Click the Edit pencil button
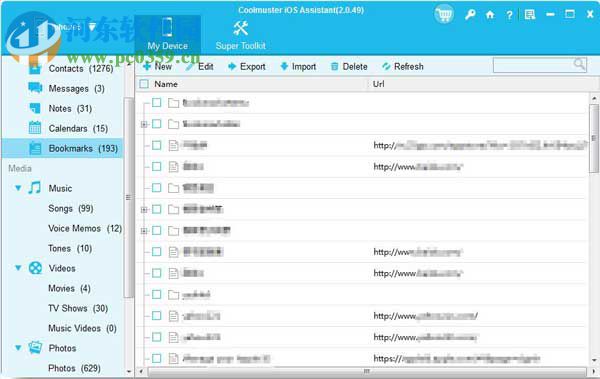Screen dimensions: 600x379 (x=199, y=67)
